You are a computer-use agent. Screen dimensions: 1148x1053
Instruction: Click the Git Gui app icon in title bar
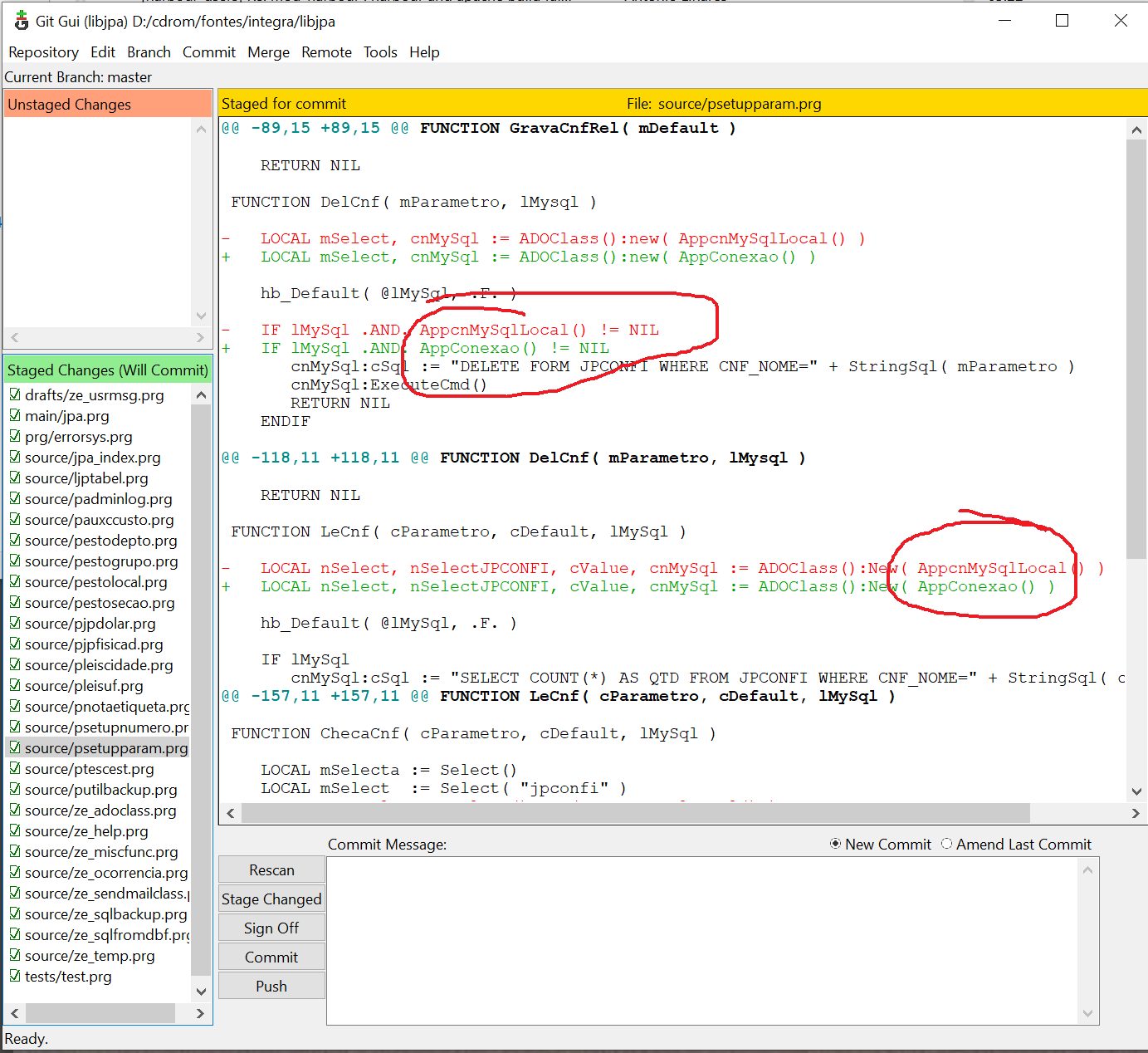21,21
